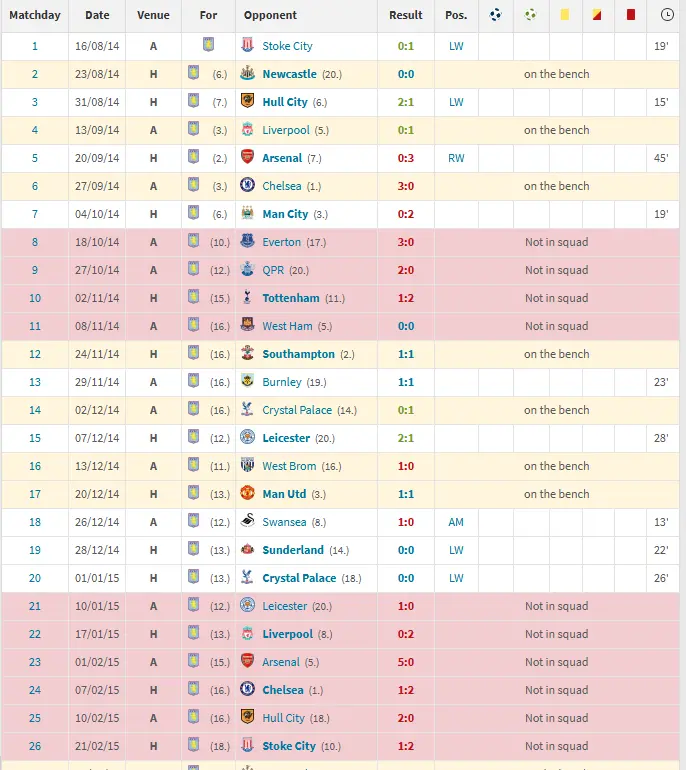Click the Result column header

tap(405, 15)
